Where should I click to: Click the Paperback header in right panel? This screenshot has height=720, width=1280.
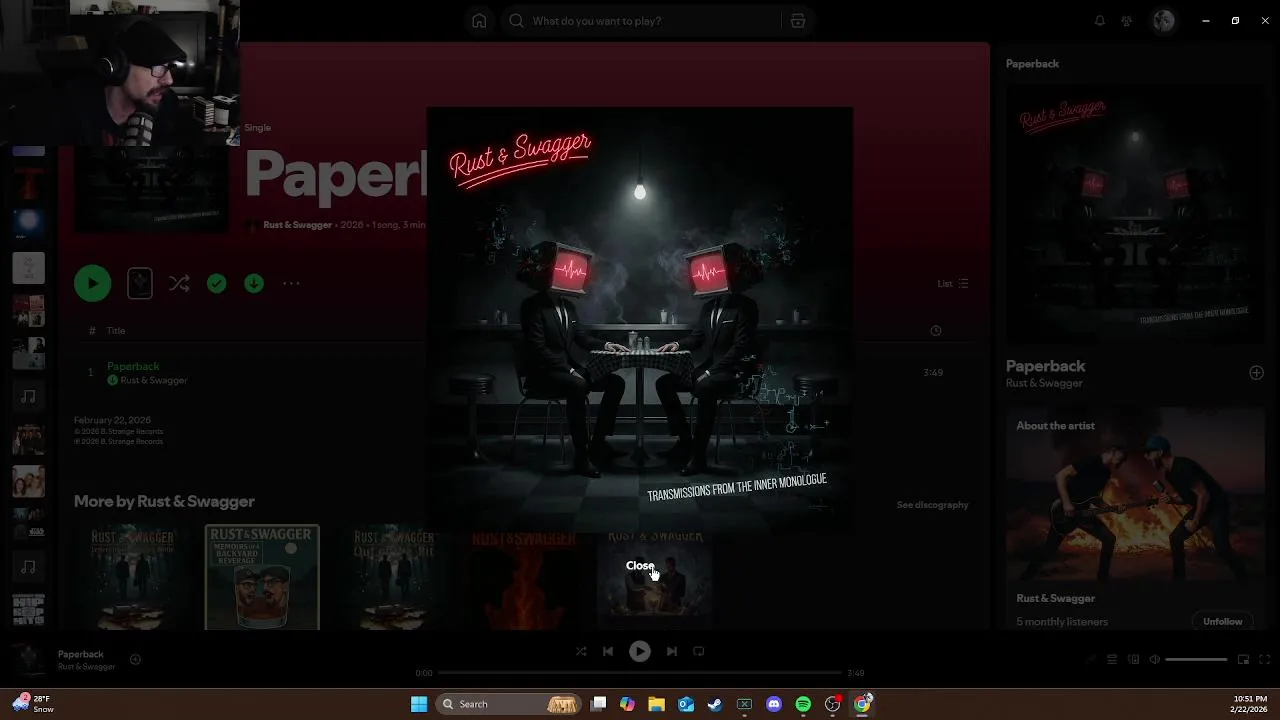click(1032, 64)
